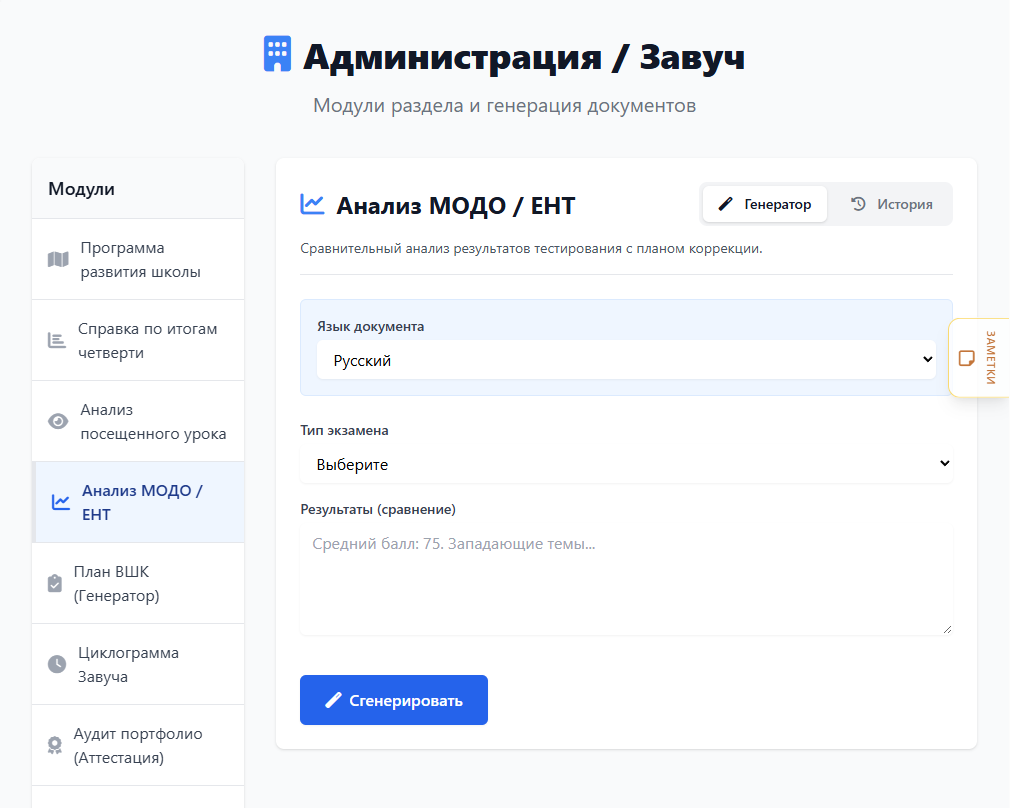The height and width of the screenshot is (808, 1010).
Task: Open the План ВШК (Генератор) module
Action: 138,583
